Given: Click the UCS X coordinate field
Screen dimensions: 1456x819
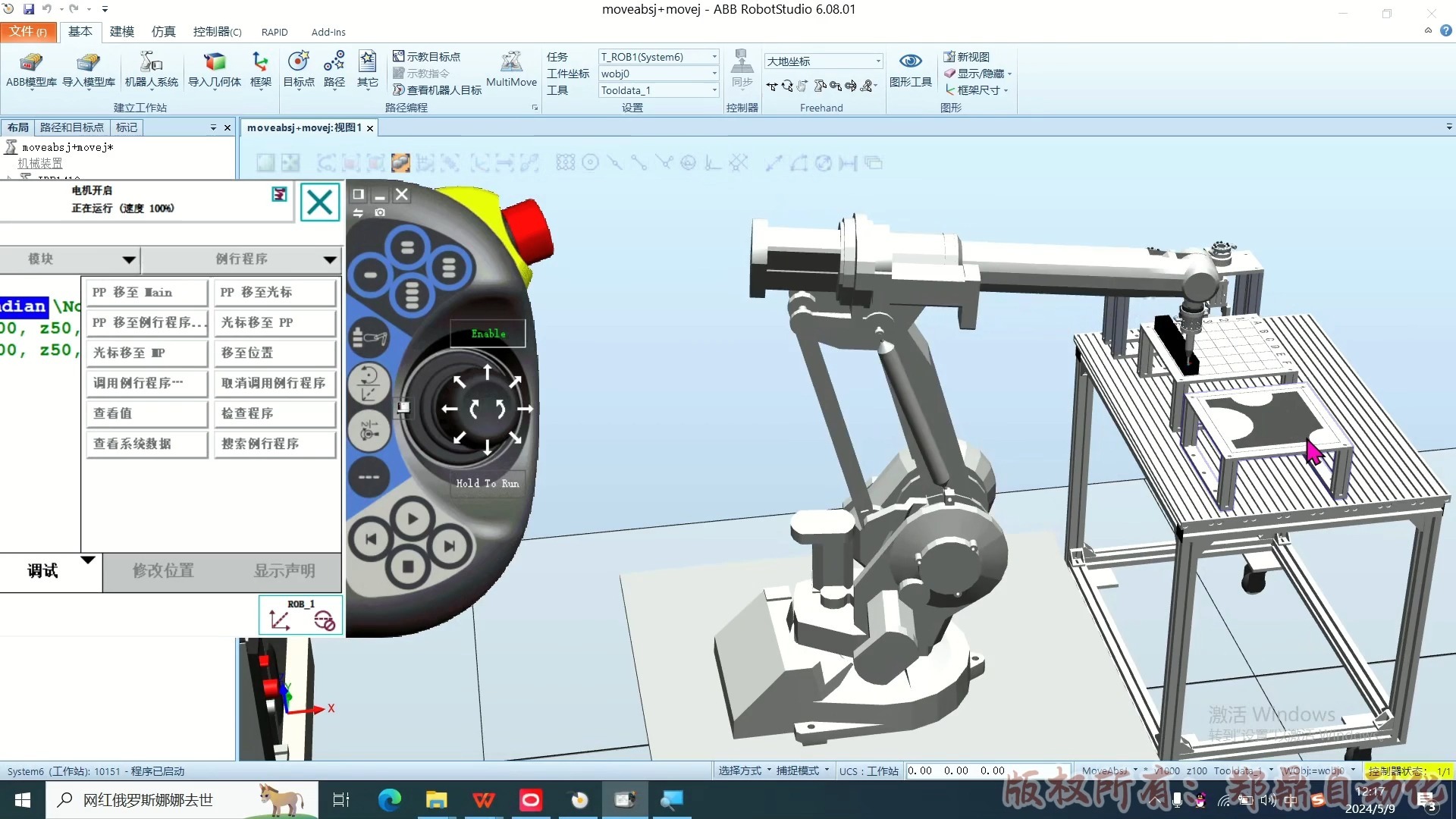Looking at the screenshot, I should 921,771.
